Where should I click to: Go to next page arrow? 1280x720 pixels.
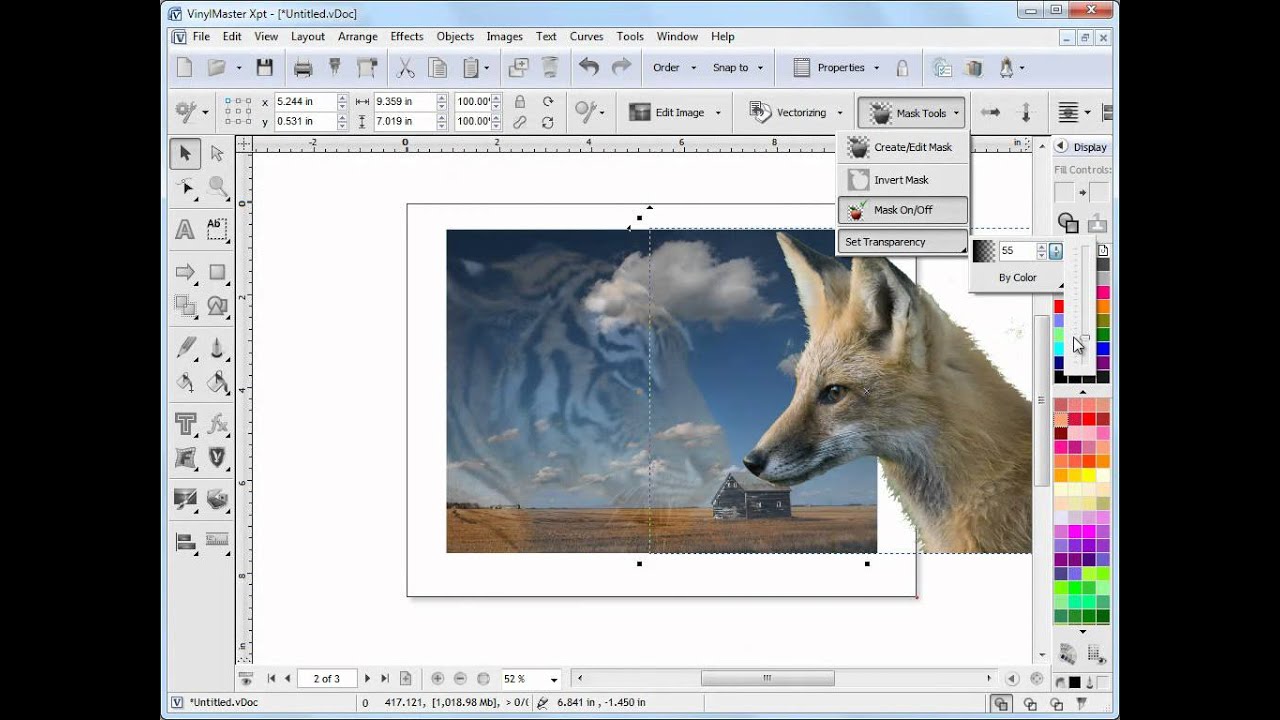pos(367,678)
